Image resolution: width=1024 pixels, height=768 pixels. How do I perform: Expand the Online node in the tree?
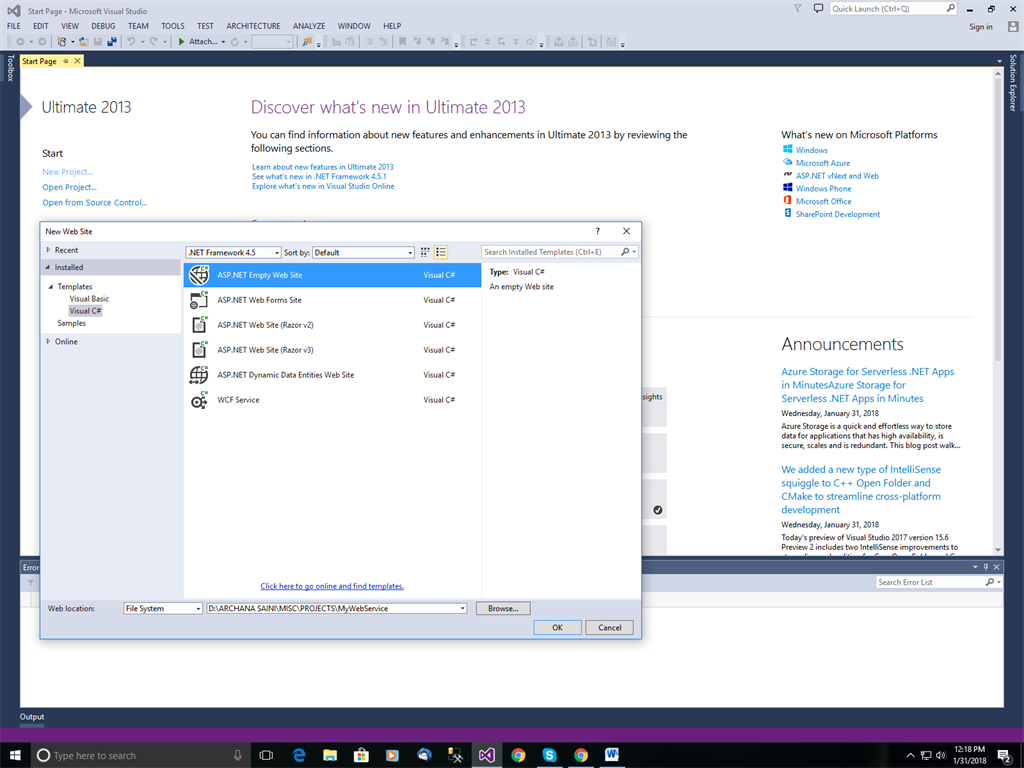(48, 341)
